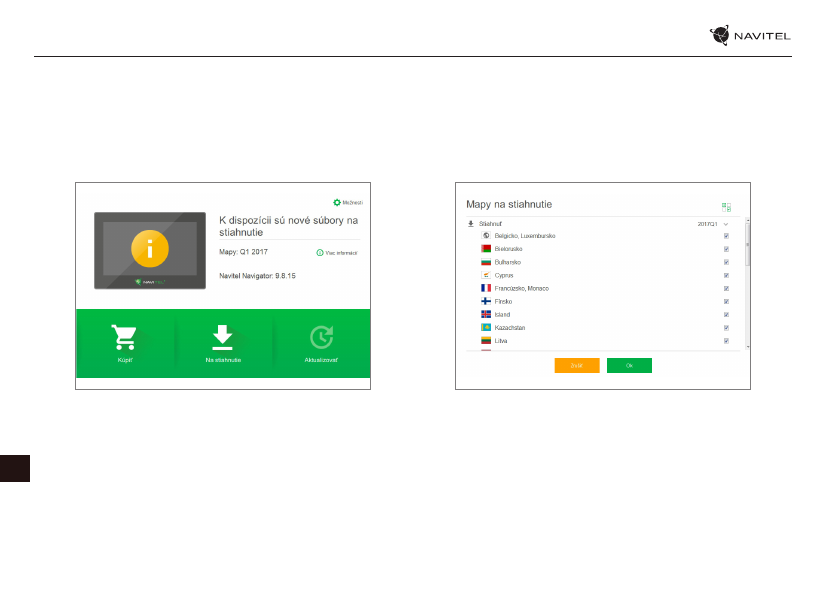Click the Stiahnuť download icon in list header
The height and width of the screenshot is (595, 840).
coord(471,224)
